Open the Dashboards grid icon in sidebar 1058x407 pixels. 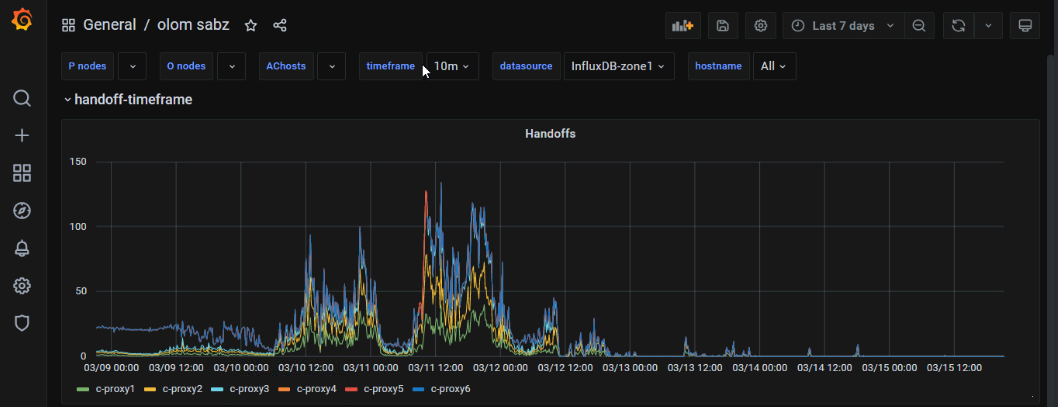22,173
